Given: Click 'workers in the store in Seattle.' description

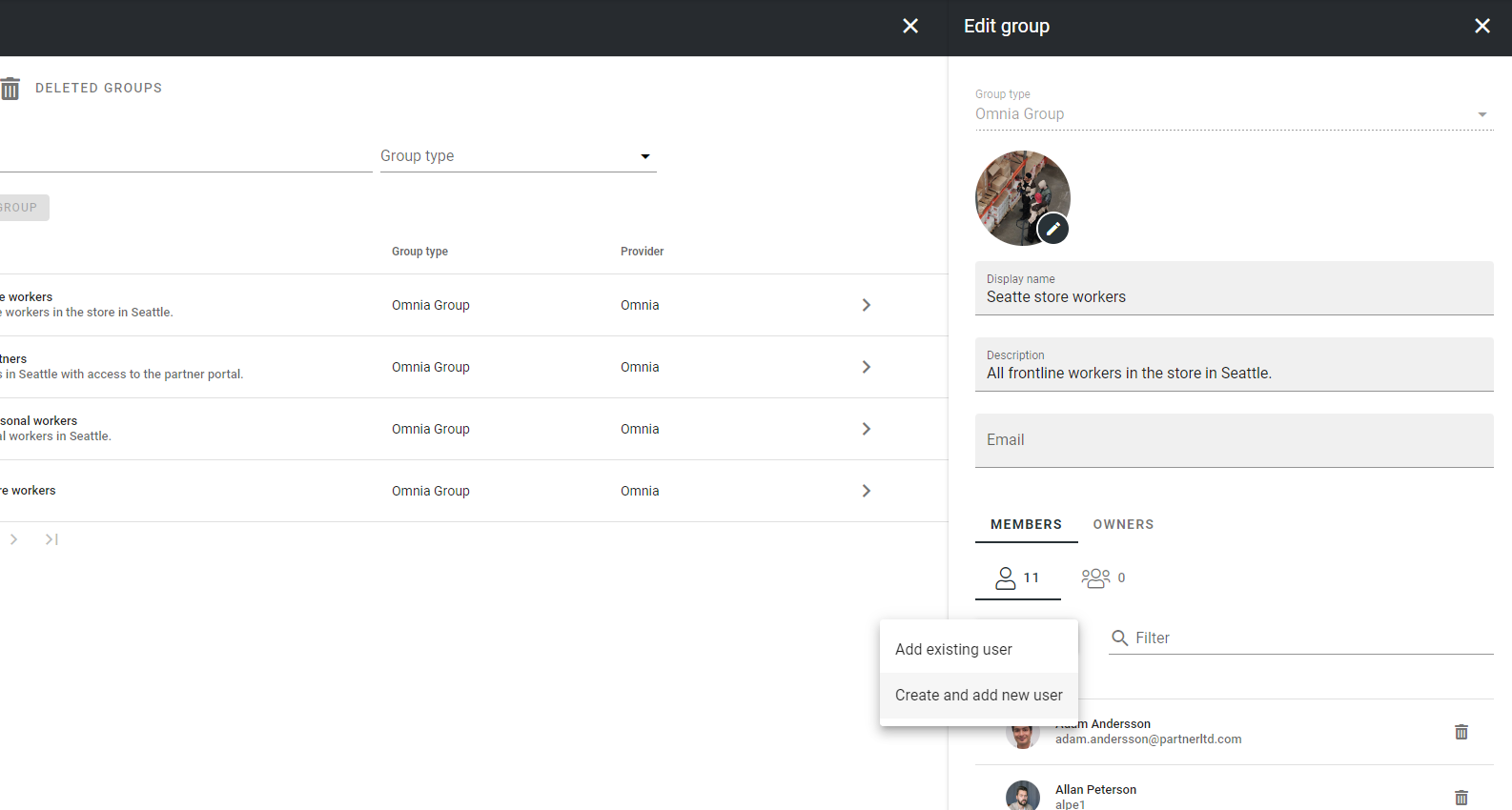Looking at the screenshot, I should [88, 313].
